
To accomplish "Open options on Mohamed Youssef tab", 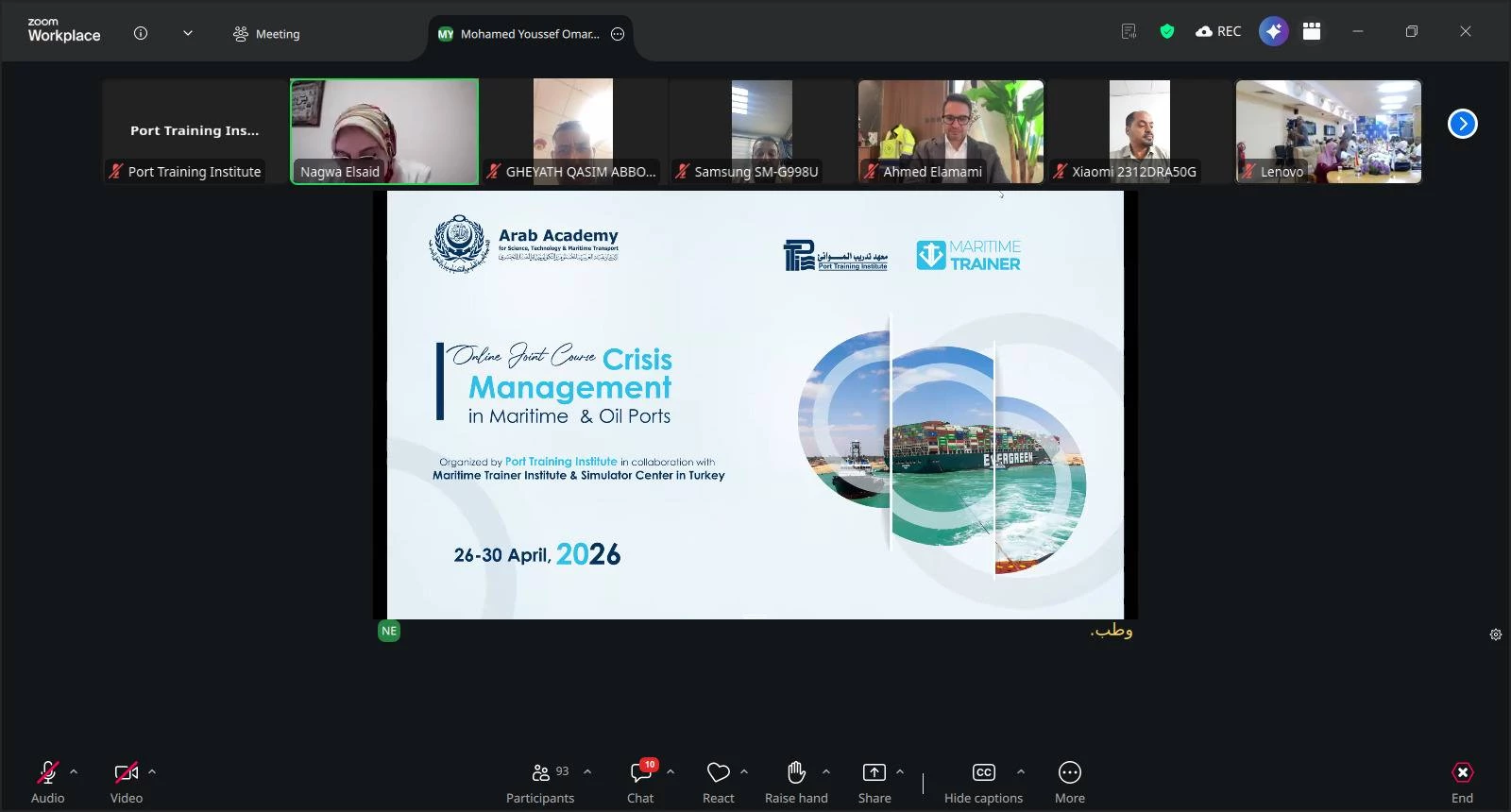I will (618, 34).
